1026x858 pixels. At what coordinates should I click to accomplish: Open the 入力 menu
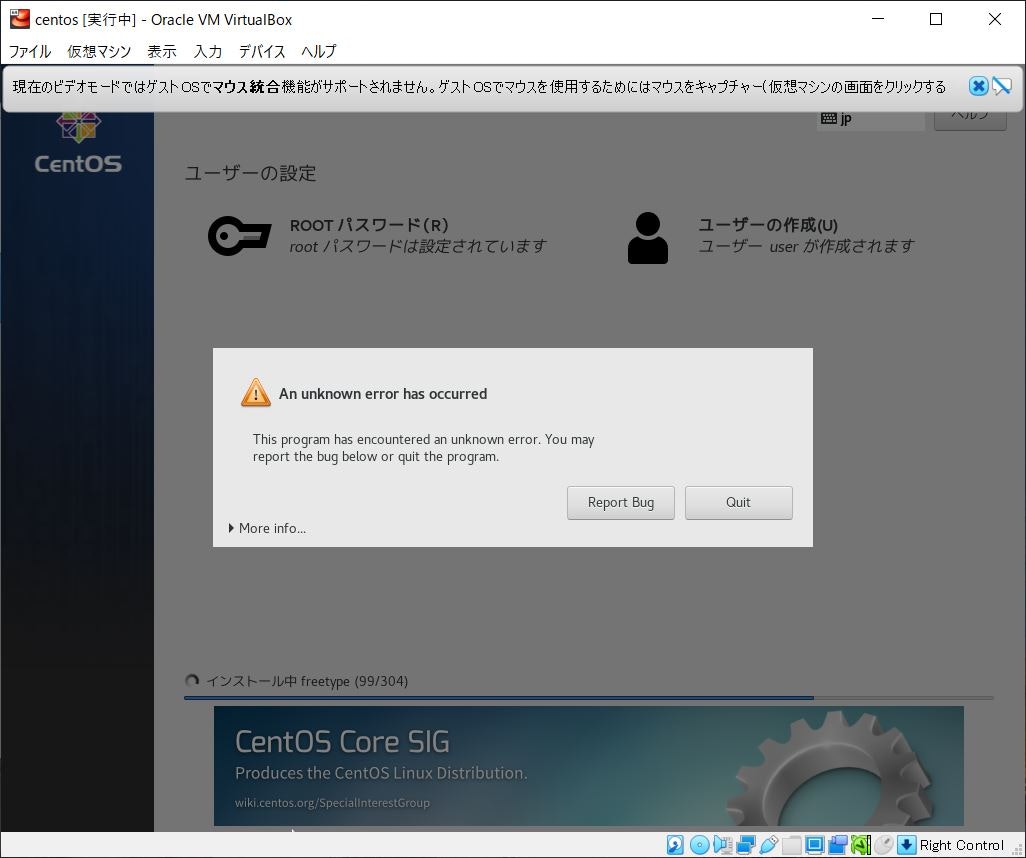pyautogui.click(x=207, y=51)
